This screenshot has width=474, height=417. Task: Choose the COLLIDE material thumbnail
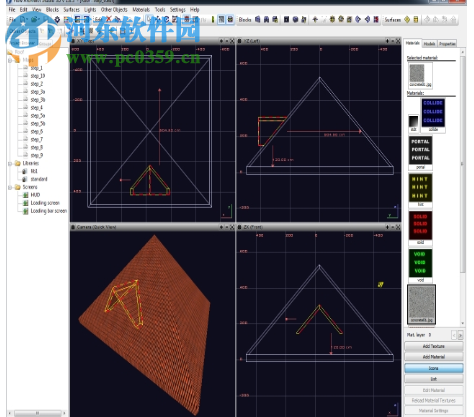pos(433,112)
